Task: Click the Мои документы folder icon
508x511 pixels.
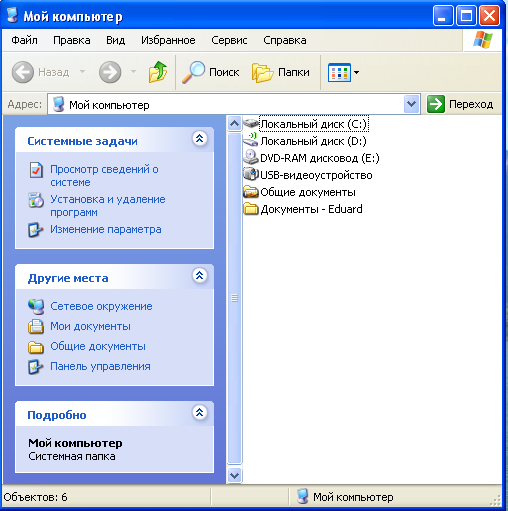Action: [x=36, y=326]
